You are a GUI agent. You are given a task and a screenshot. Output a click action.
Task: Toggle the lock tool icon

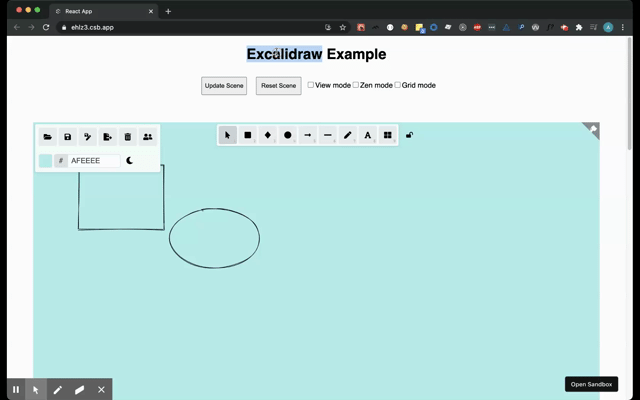coord(409,135)
